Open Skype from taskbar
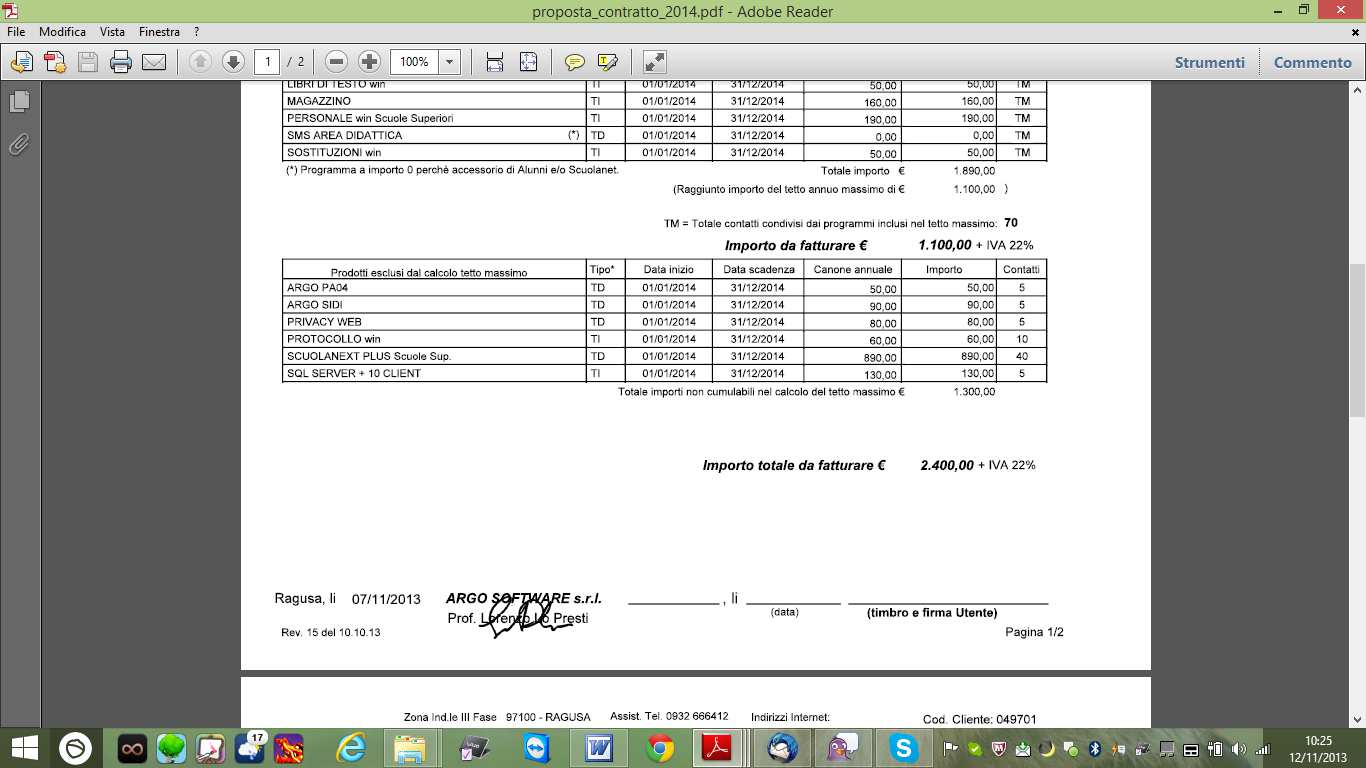Image resolution: width=1366 pixels, height=768 pixels. (x=904, y=748)
